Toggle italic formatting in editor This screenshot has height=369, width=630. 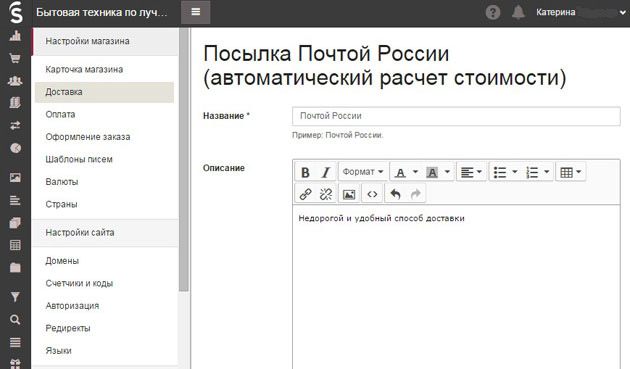point(326,172)
